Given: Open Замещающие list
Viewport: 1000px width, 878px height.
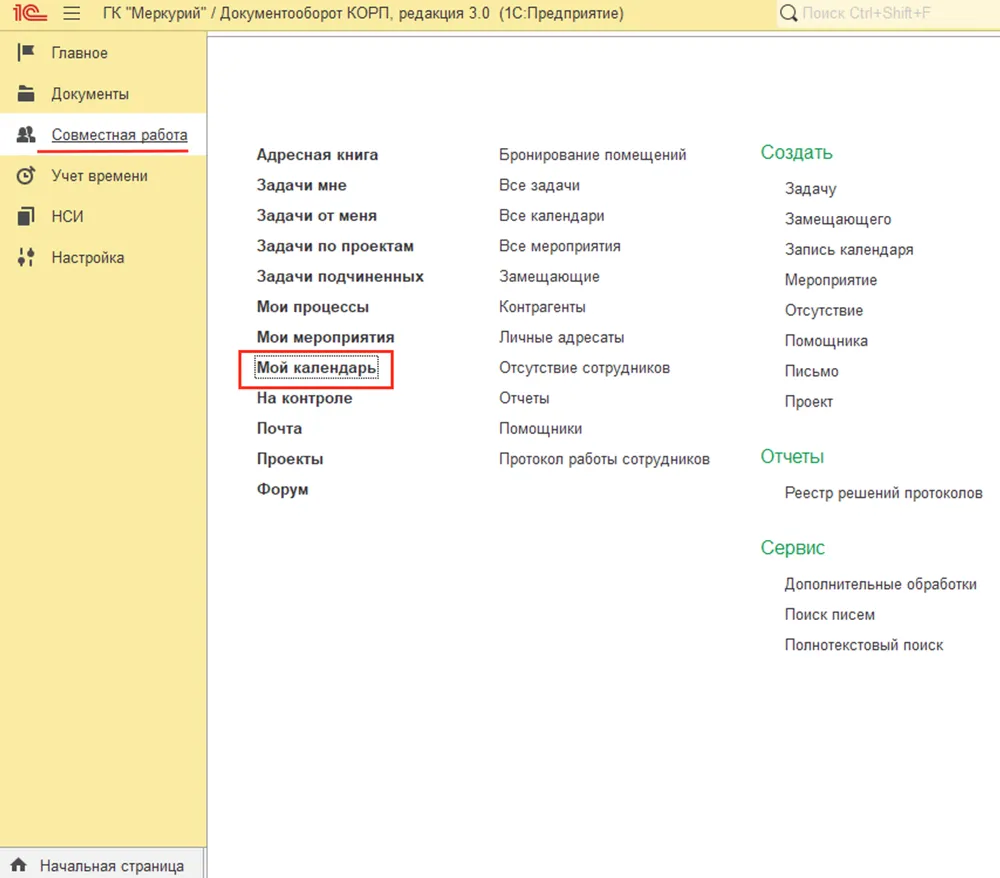Looking at the screenshot, I should pos(549,277).
